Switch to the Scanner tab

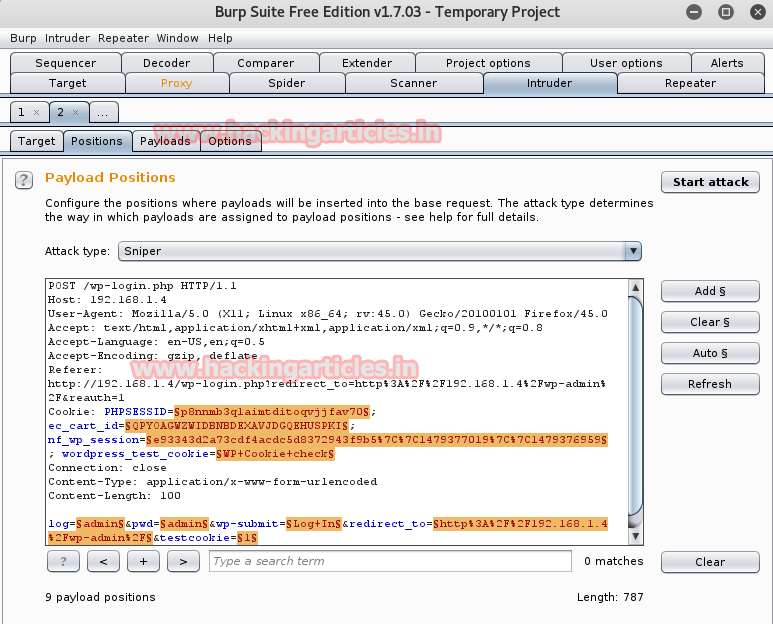[x=414, y=83]
